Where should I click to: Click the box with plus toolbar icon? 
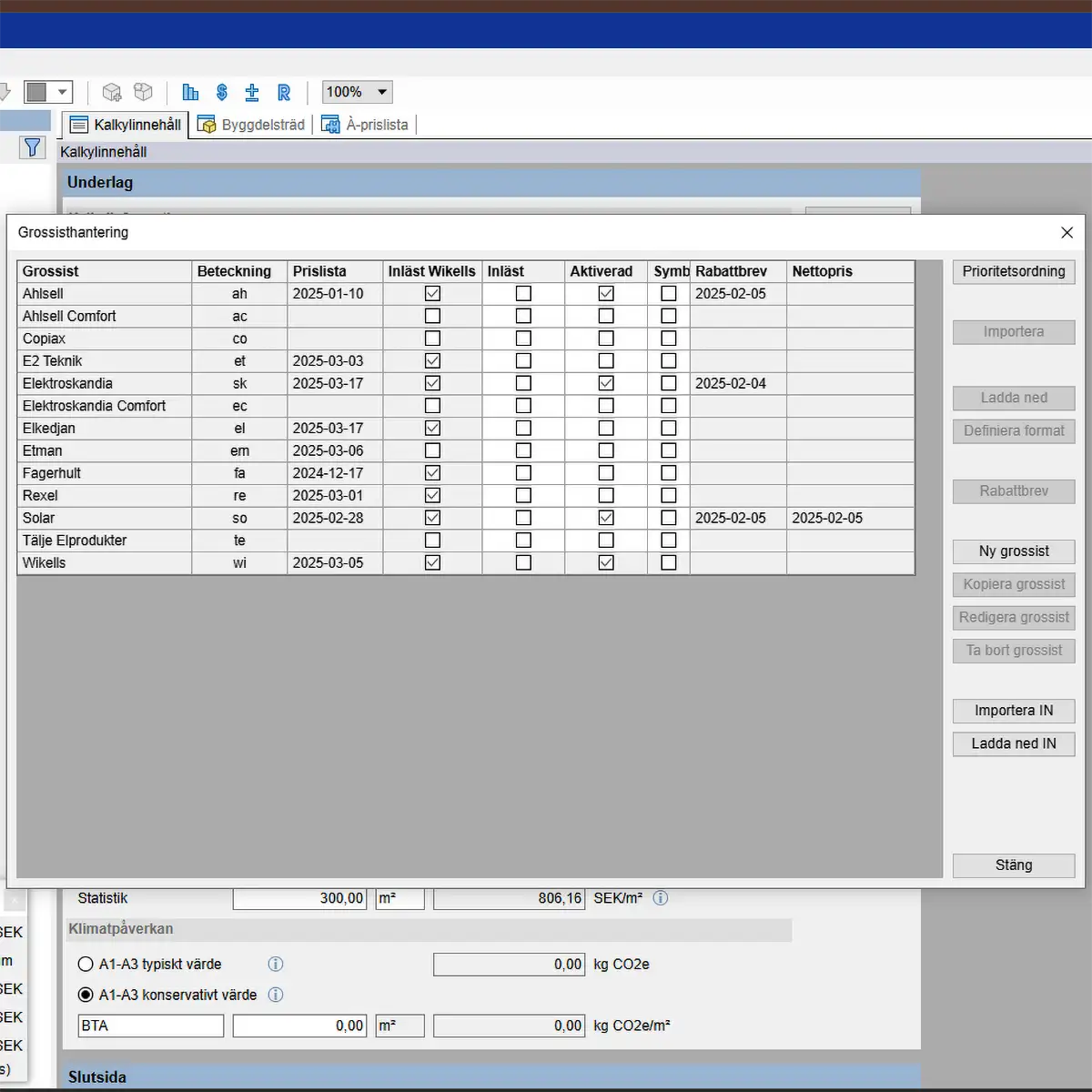(112, 92)
